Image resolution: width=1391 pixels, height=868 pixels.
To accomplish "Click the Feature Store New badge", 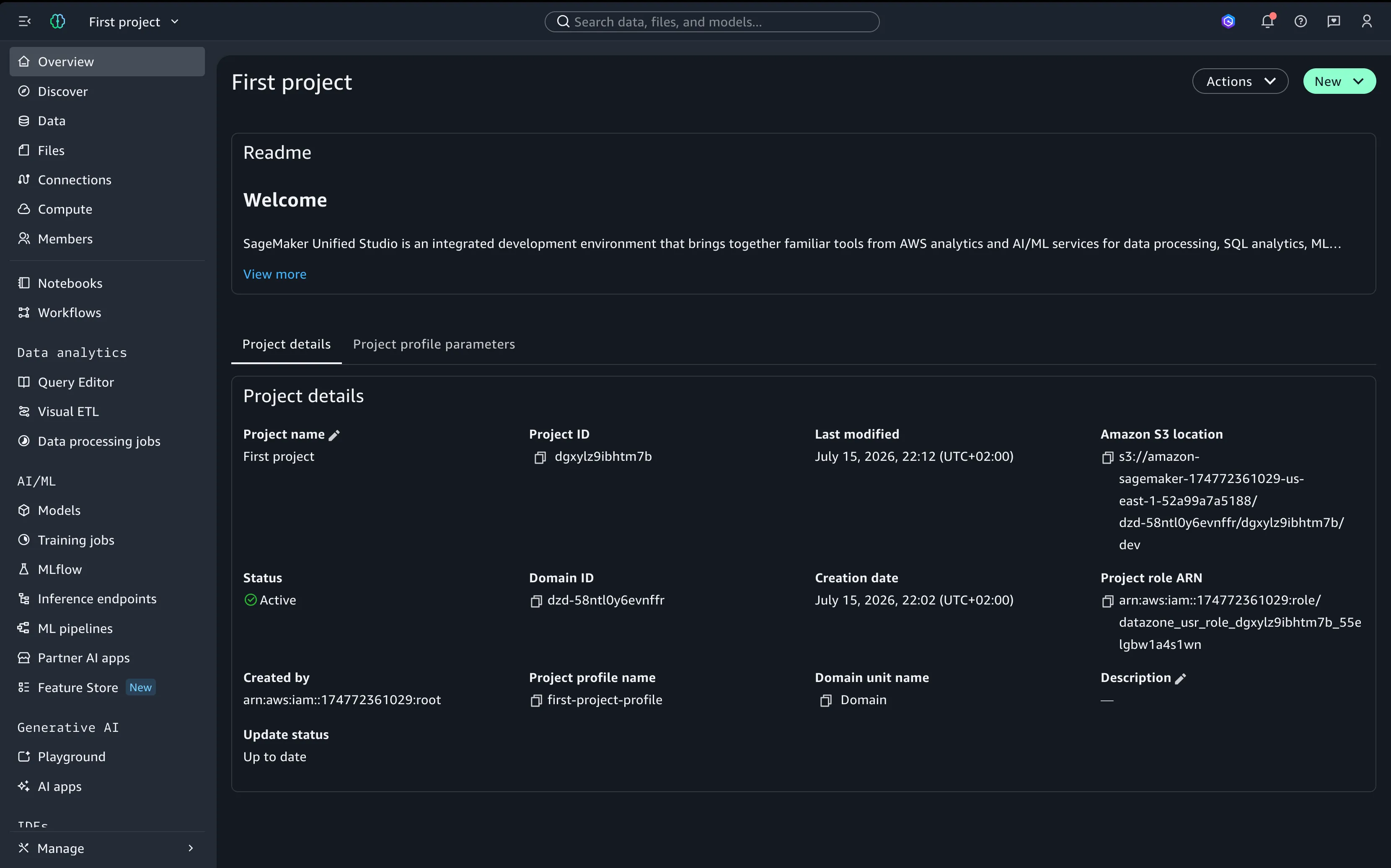I will (x=141, y=687).
